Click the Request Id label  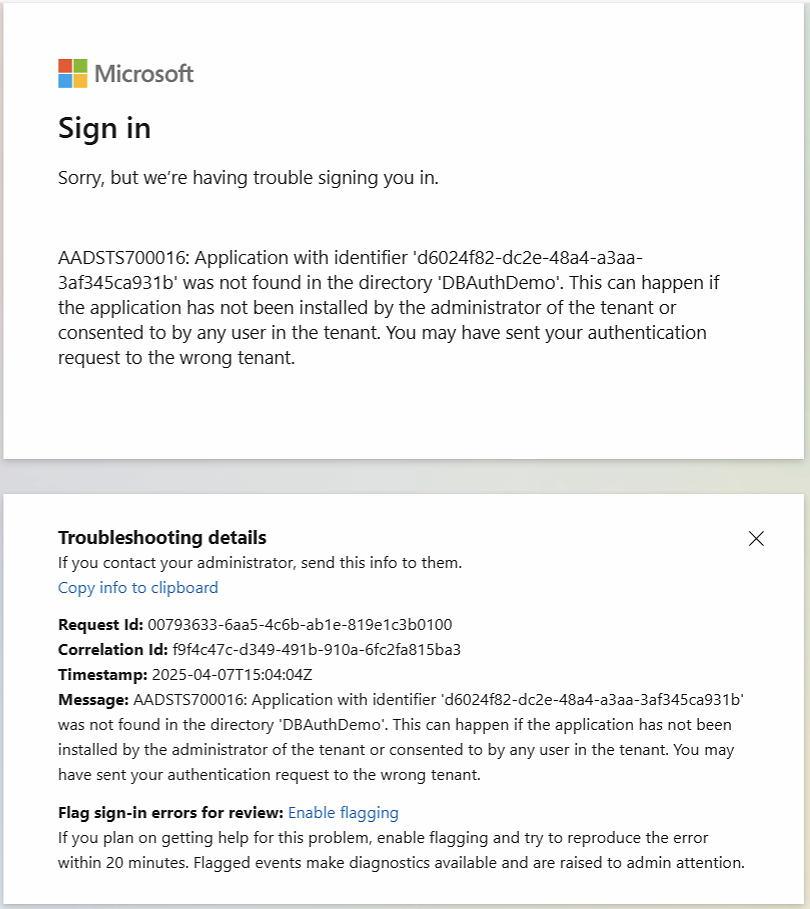(101, 625)
